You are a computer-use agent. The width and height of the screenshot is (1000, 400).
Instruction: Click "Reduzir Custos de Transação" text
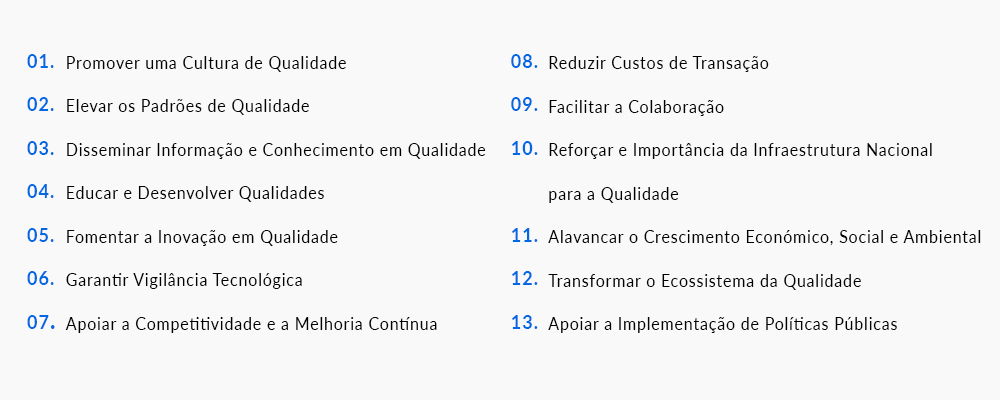click(x=658, y=63)
